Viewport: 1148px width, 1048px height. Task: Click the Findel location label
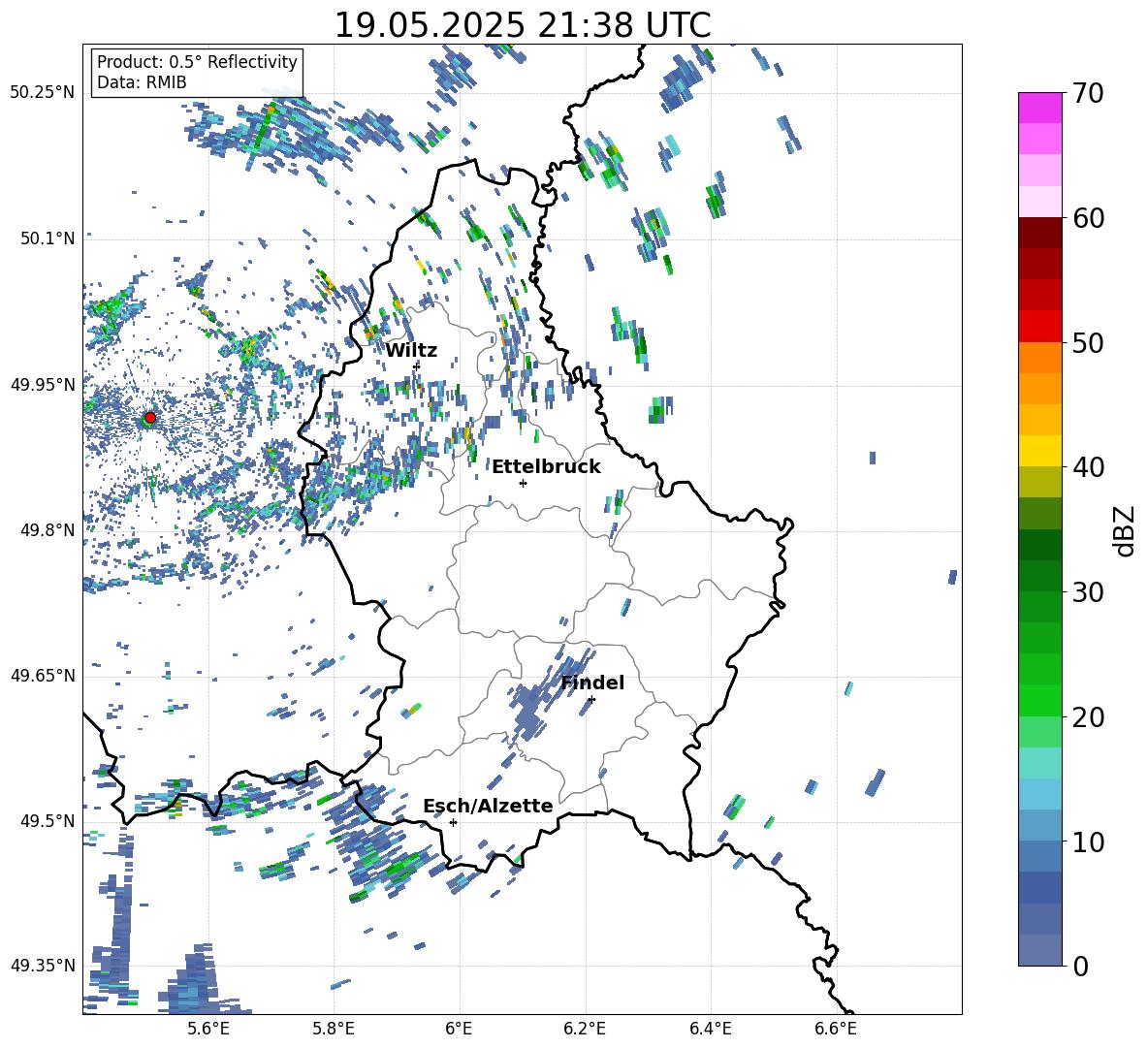[592, 683]
